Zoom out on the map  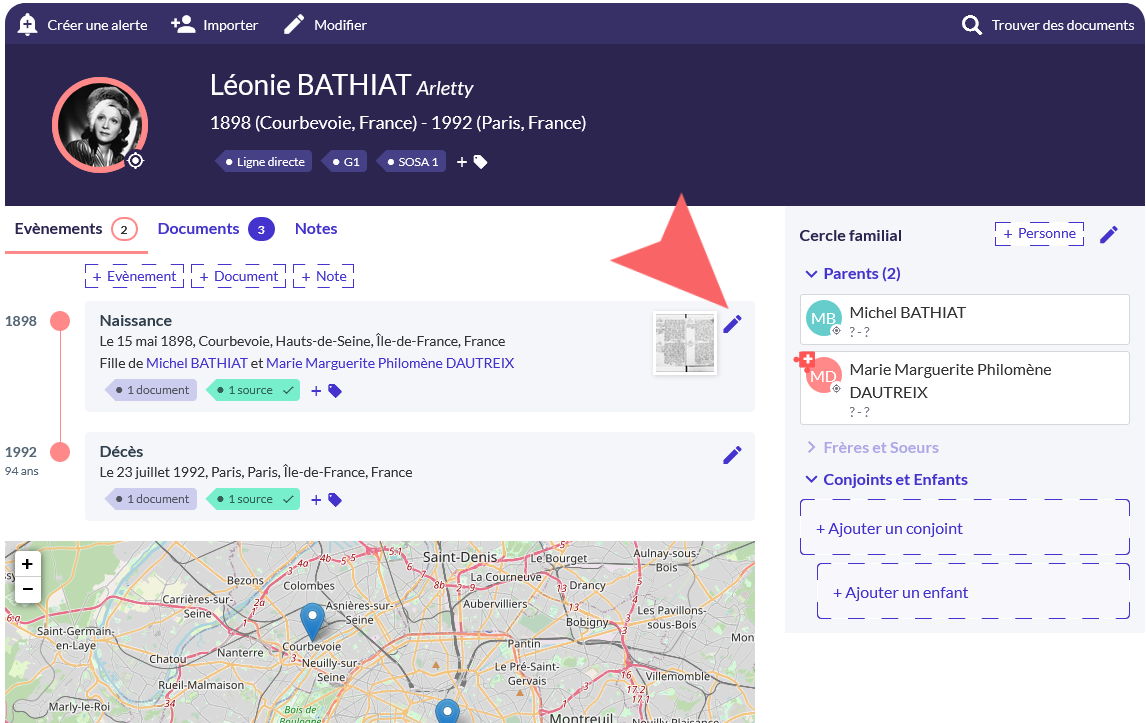27,589
